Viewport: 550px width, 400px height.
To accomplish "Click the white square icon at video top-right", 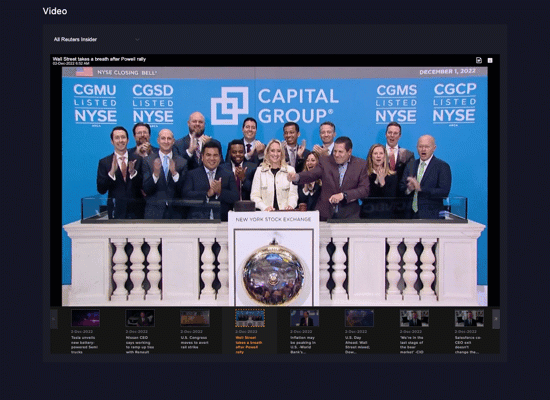I will pos(490,60).
